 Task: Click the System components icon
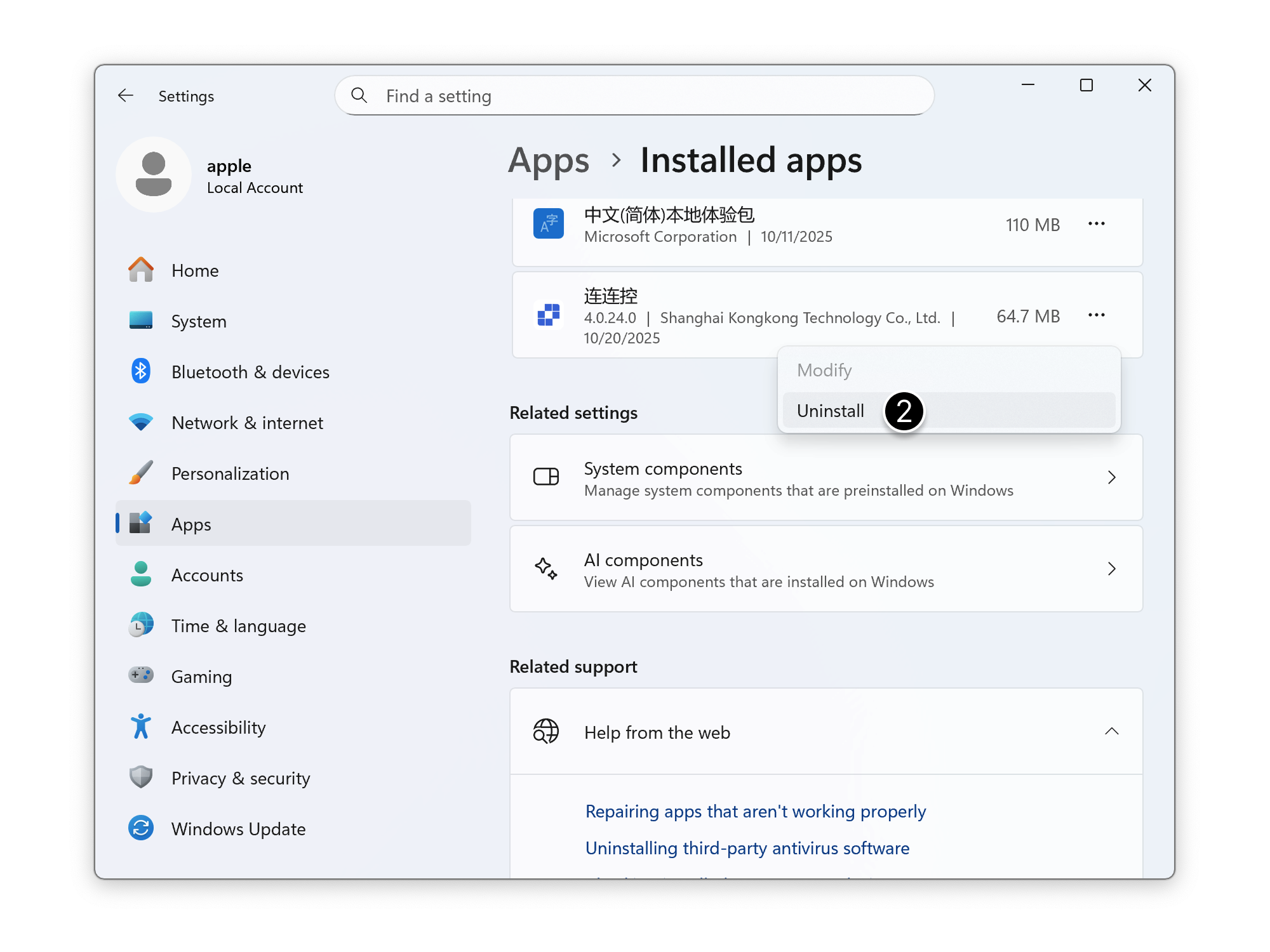point(547,478)
